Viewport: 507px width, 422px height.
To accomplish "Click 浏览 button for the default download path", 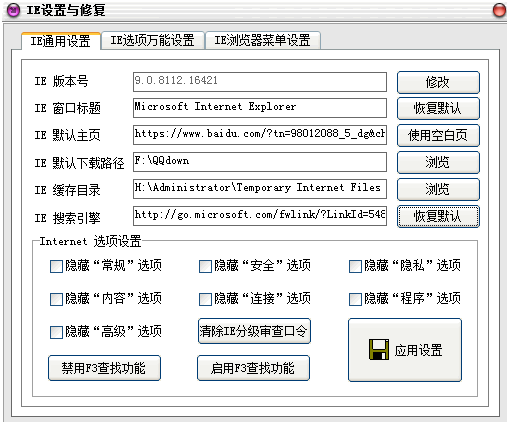I will point(438,162).
